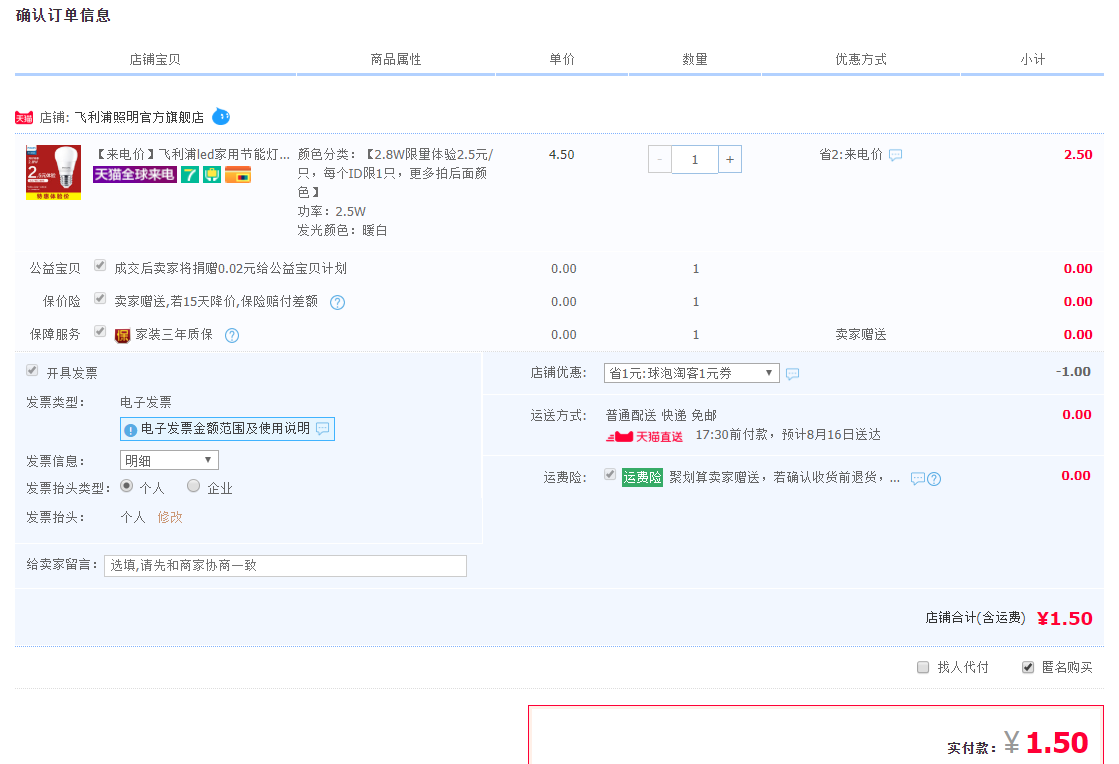
Task: Click the Tmall logo icon beside 店铺
Action: point(24,118)
